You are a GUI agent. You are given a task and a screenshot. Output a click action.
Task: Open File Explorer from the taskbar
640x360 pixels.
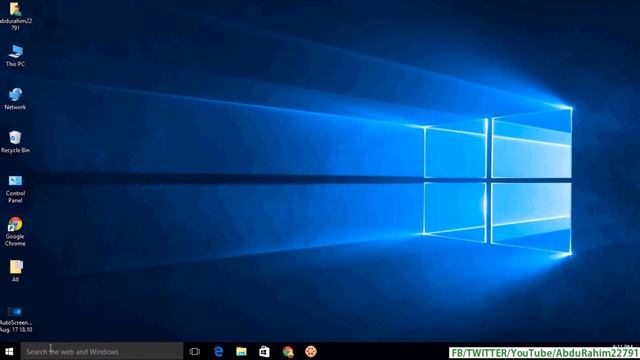241,351
